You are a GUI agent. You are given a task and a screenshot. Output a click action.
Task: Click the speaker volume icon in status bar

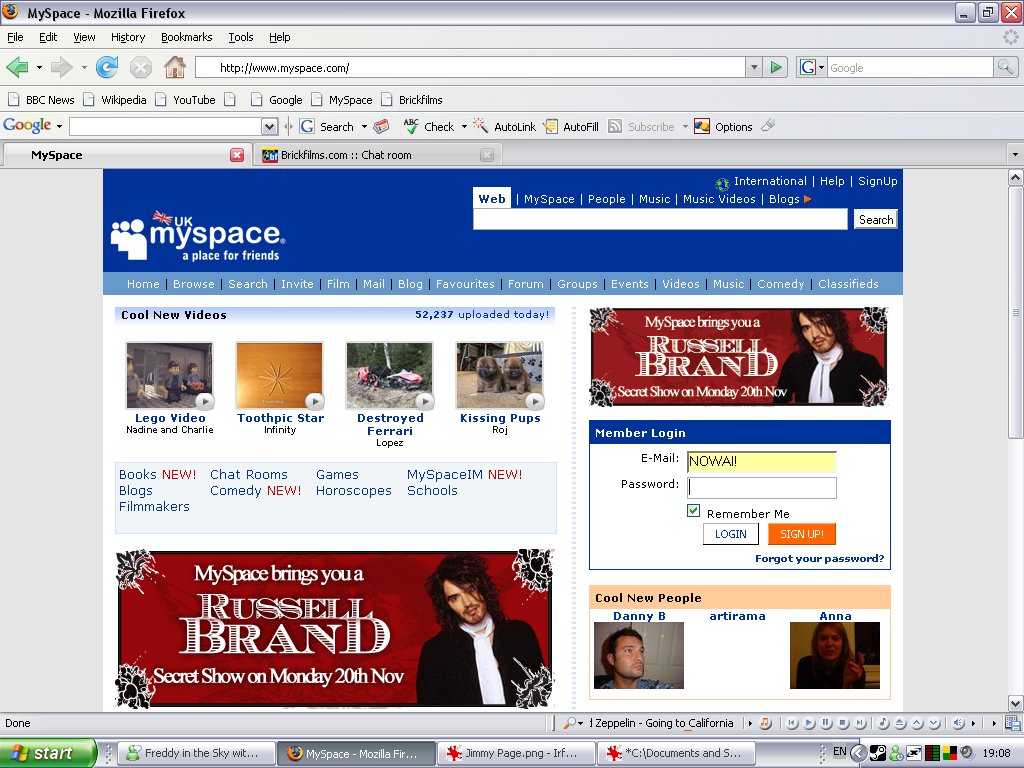pyautogui.click(x=958, y=723)
